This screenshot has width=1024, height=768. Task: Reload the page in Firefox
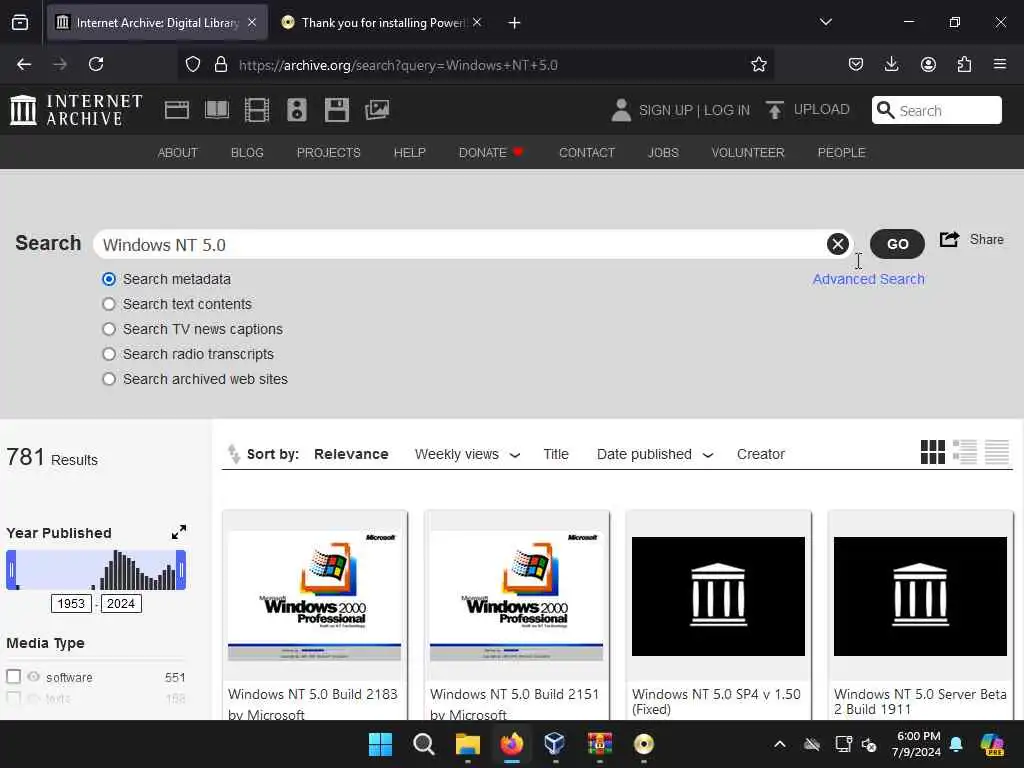point(96,64)
